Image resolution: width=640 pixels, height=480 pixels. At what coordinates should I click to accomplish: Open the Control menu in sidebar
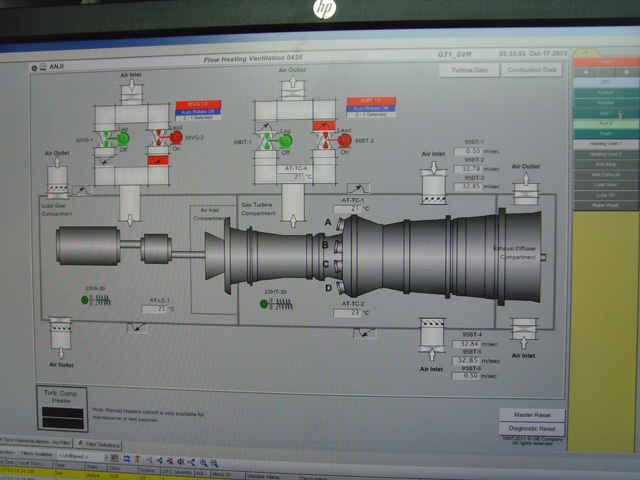606,93
